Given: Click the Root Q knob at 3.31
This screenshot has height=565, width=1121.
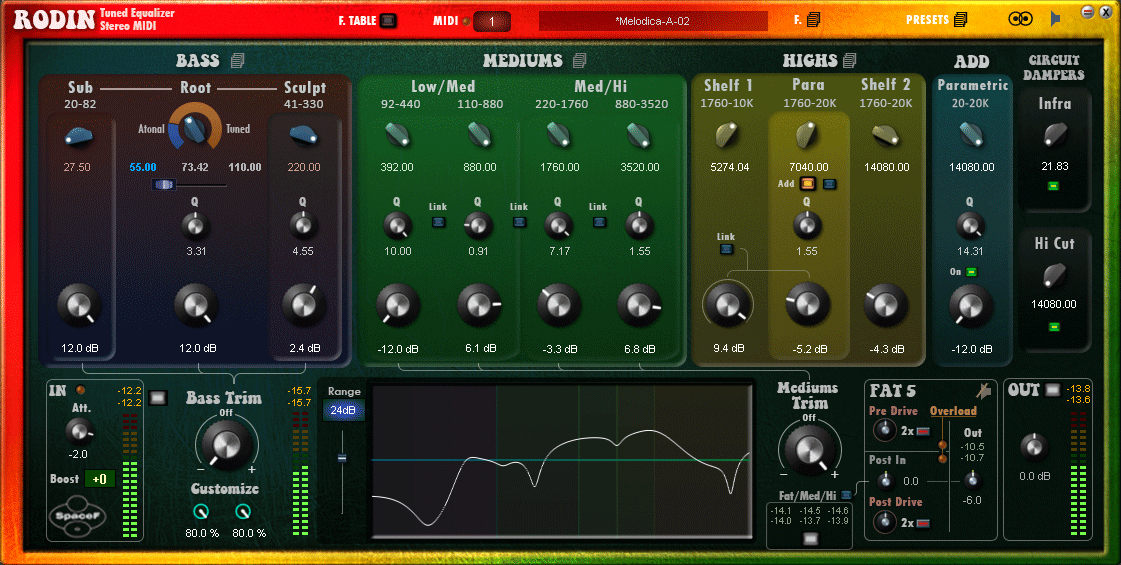Looking at the screenshot, I should pyautogui.click(x=195, y=227).
